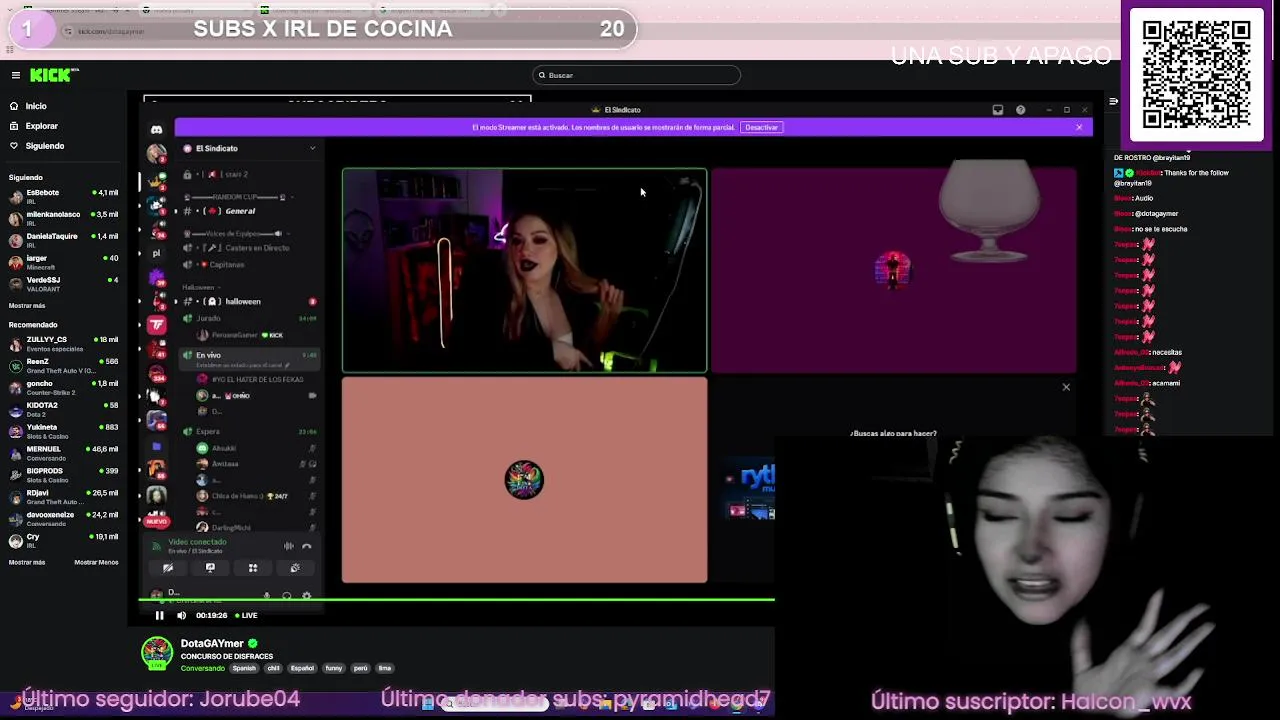Pause the Kick stream video
1280x720 pixels.
tap(159, 615)
